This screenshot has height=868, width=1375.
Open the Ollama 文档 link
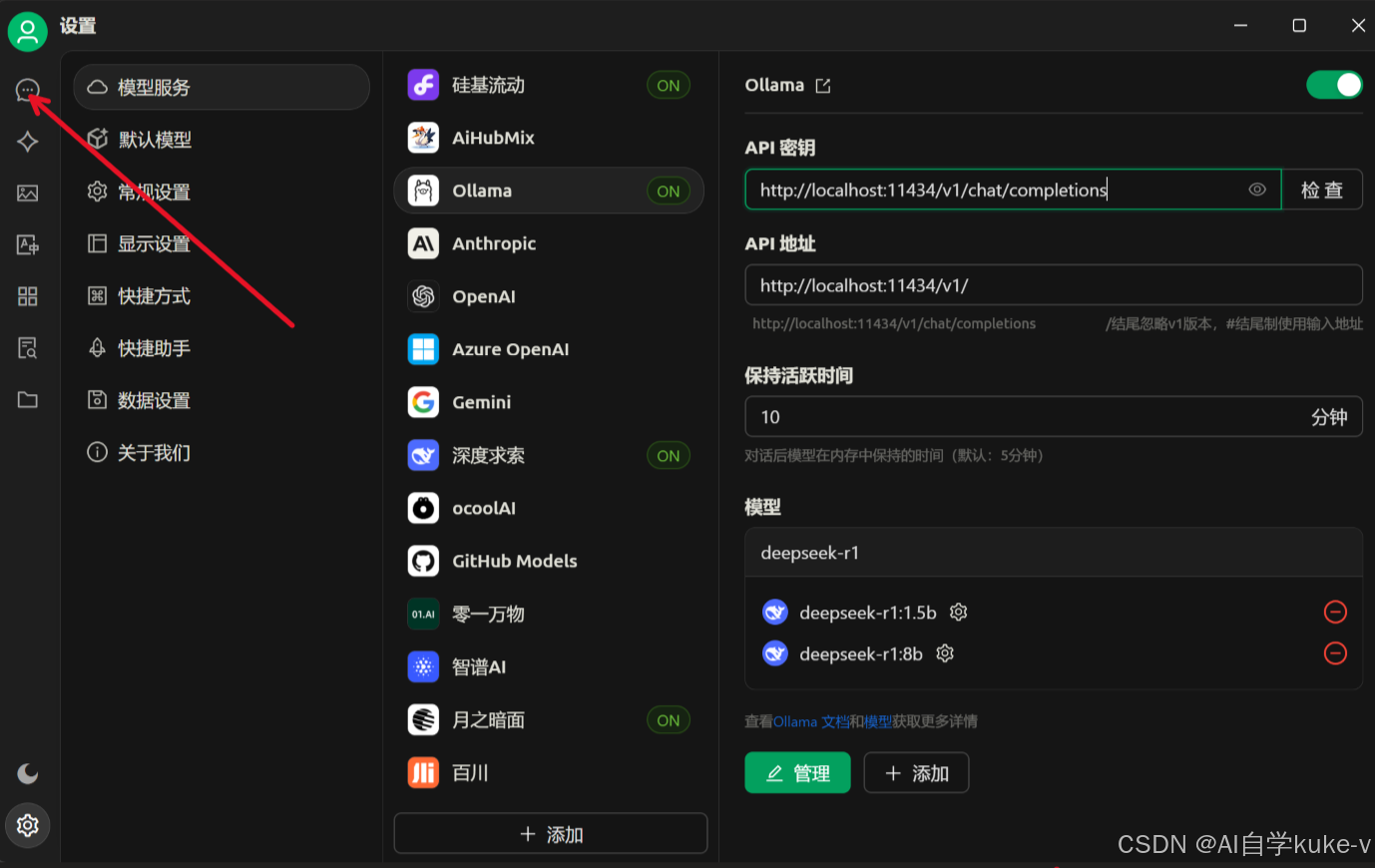click(x=811, y=721)
